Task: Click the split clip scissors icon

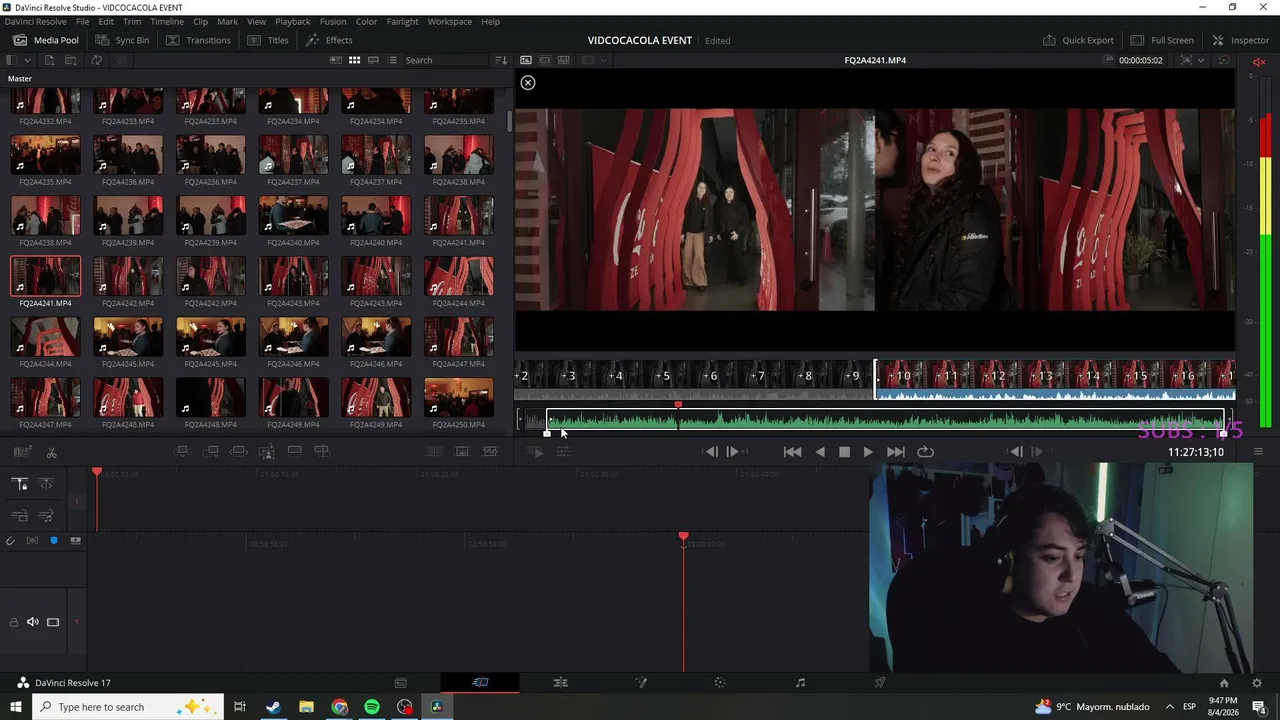Action: (52, 452)
